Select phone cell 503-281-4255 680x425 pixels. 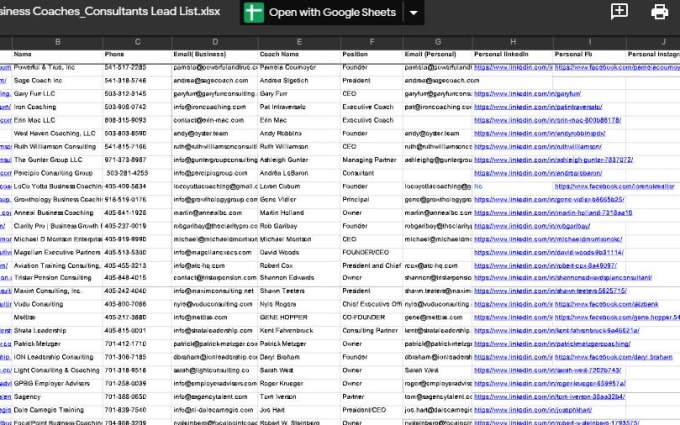137,173
